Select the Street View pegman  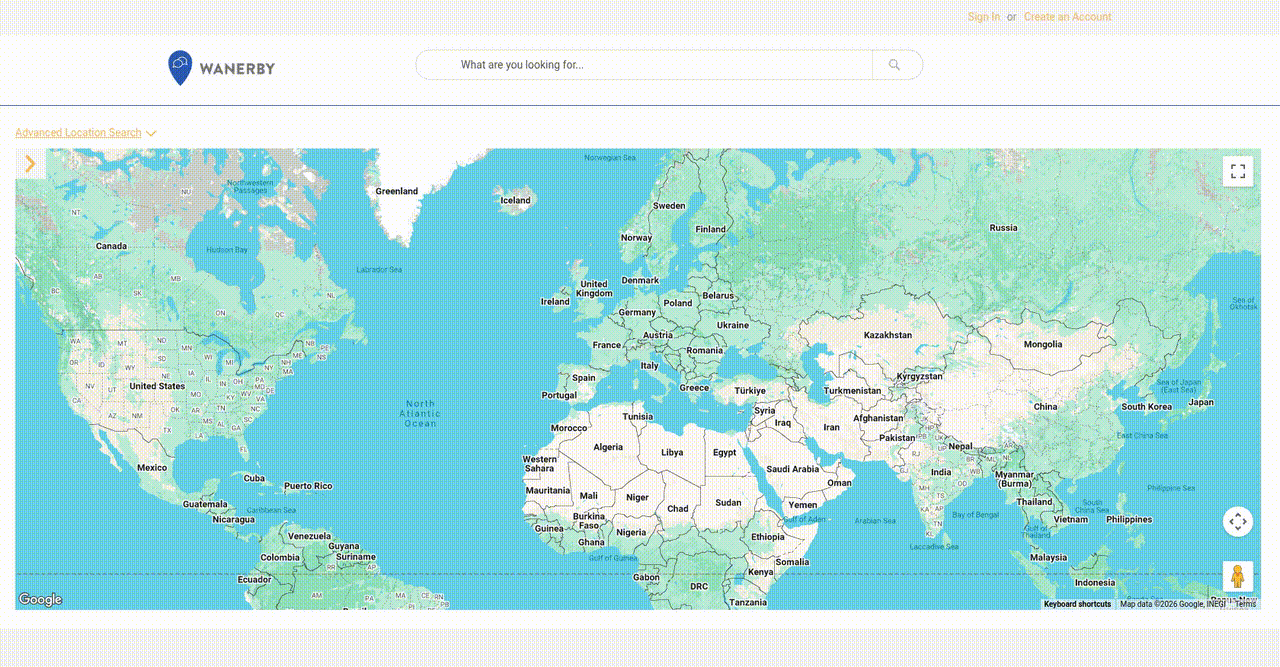1238,576
